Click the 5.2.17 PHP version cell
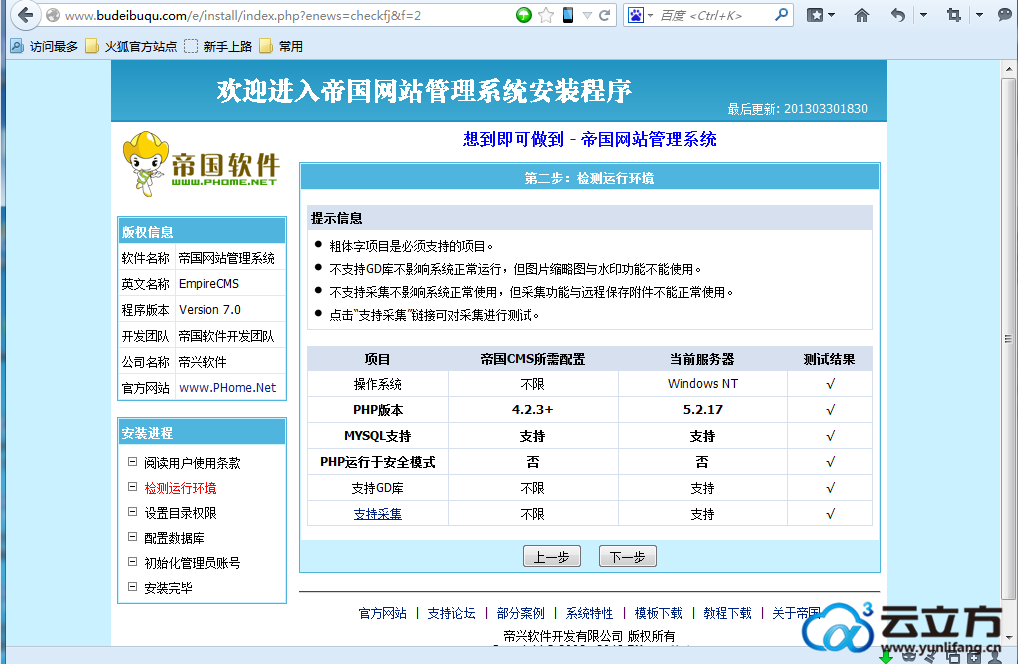The width and height of the screenshot is (1018, 664). click(x=703, y=410)
